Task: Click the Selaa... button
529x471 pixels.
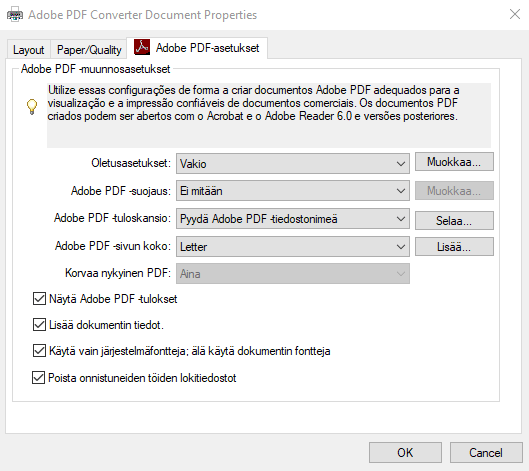Action: (x=454, y=220)
